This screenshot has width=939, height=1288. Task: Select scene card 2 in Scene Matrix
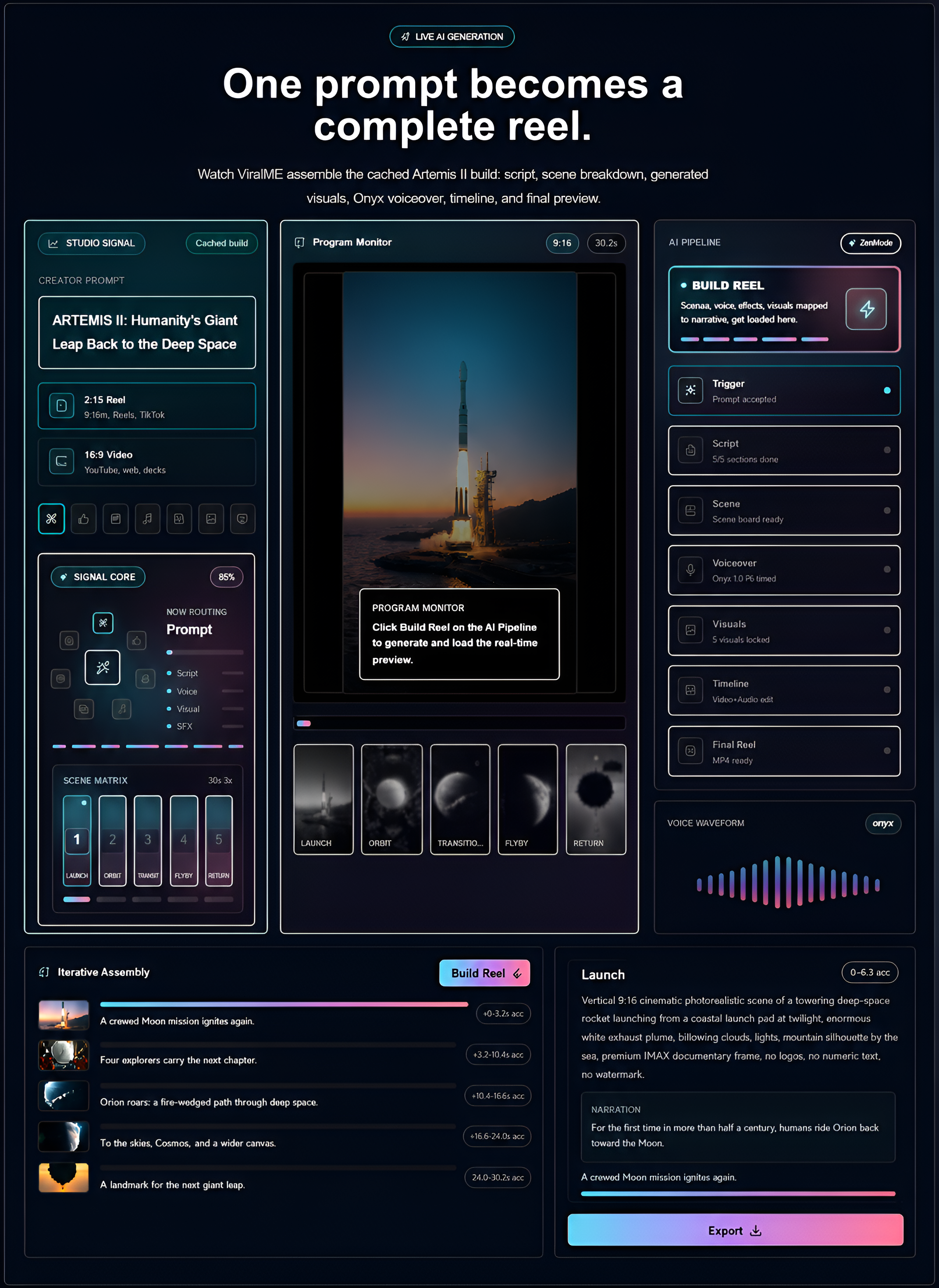(x=113, y=841)
